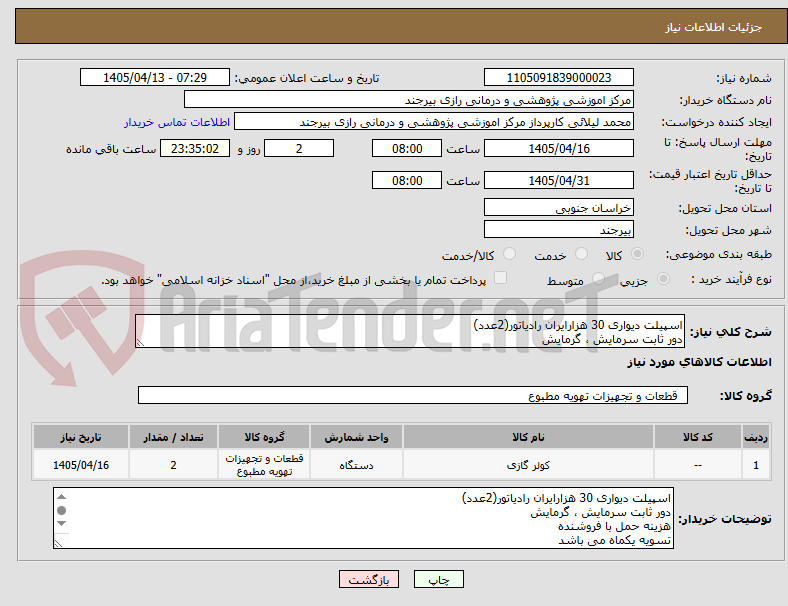Click the تاریخ نیاز column header
Screen dimensions: 788x606
[x=81, y=437]
